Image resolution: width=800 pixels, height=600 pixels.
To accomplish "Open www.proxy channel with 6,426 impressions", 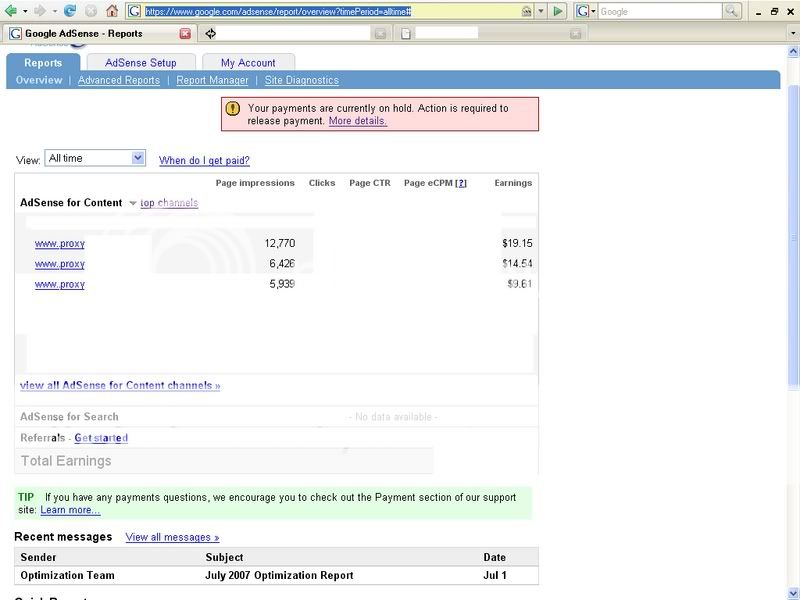I will click(x=60, y=264).
